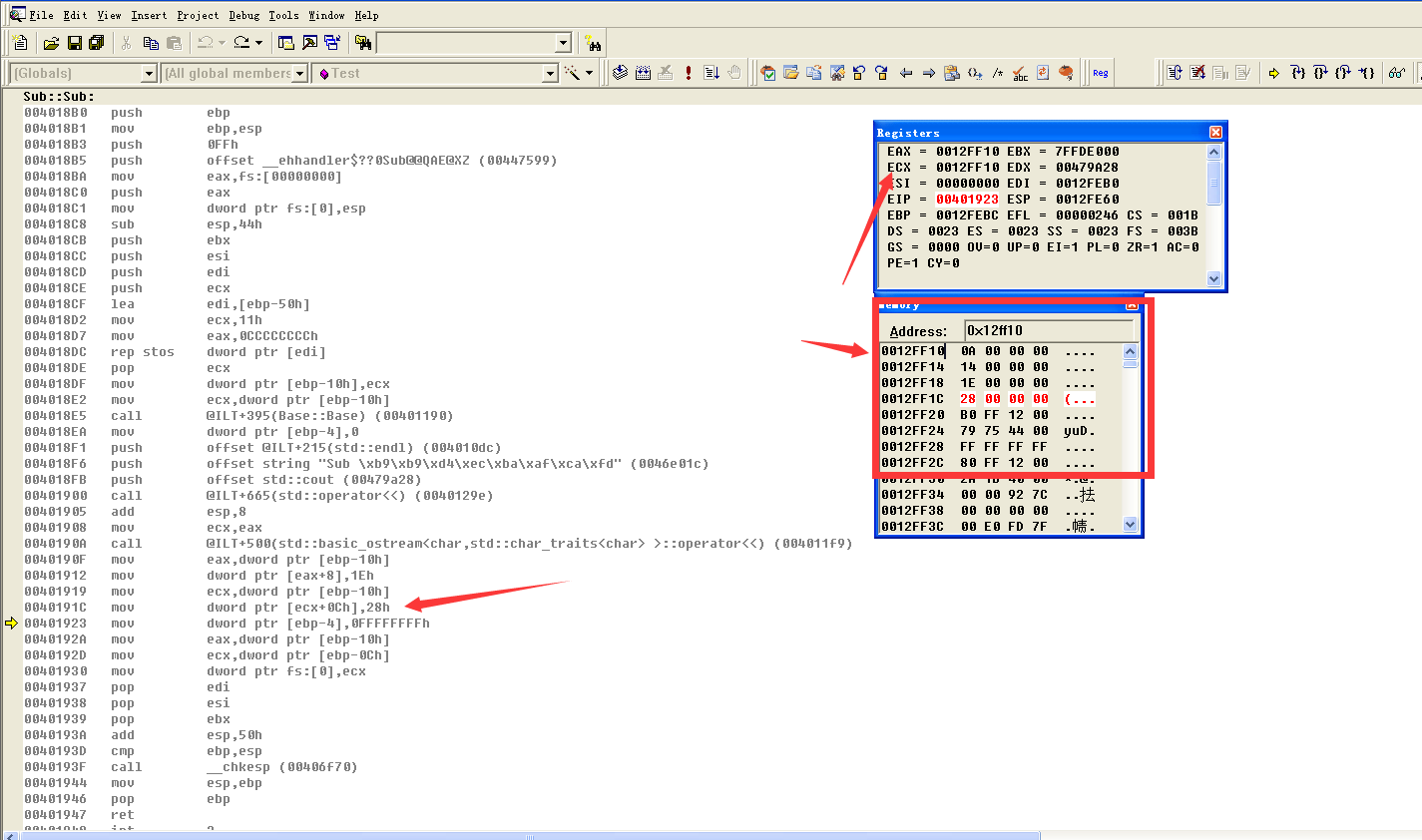
Task: Click the Memory window scroll up arrow
Action: 1130,351
